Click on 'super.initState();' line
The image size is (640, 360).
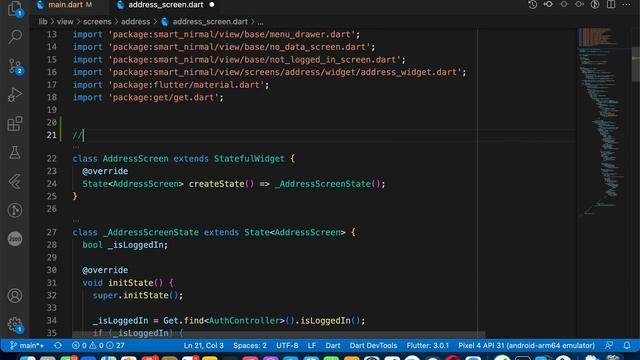138,295
